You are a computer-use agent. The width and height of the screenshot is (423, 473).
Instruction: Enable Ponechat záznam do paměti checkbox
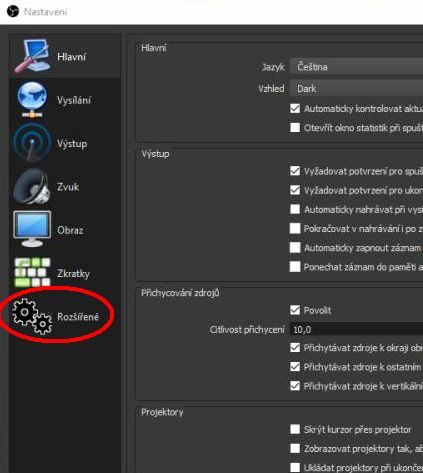[x=295, y=267]
